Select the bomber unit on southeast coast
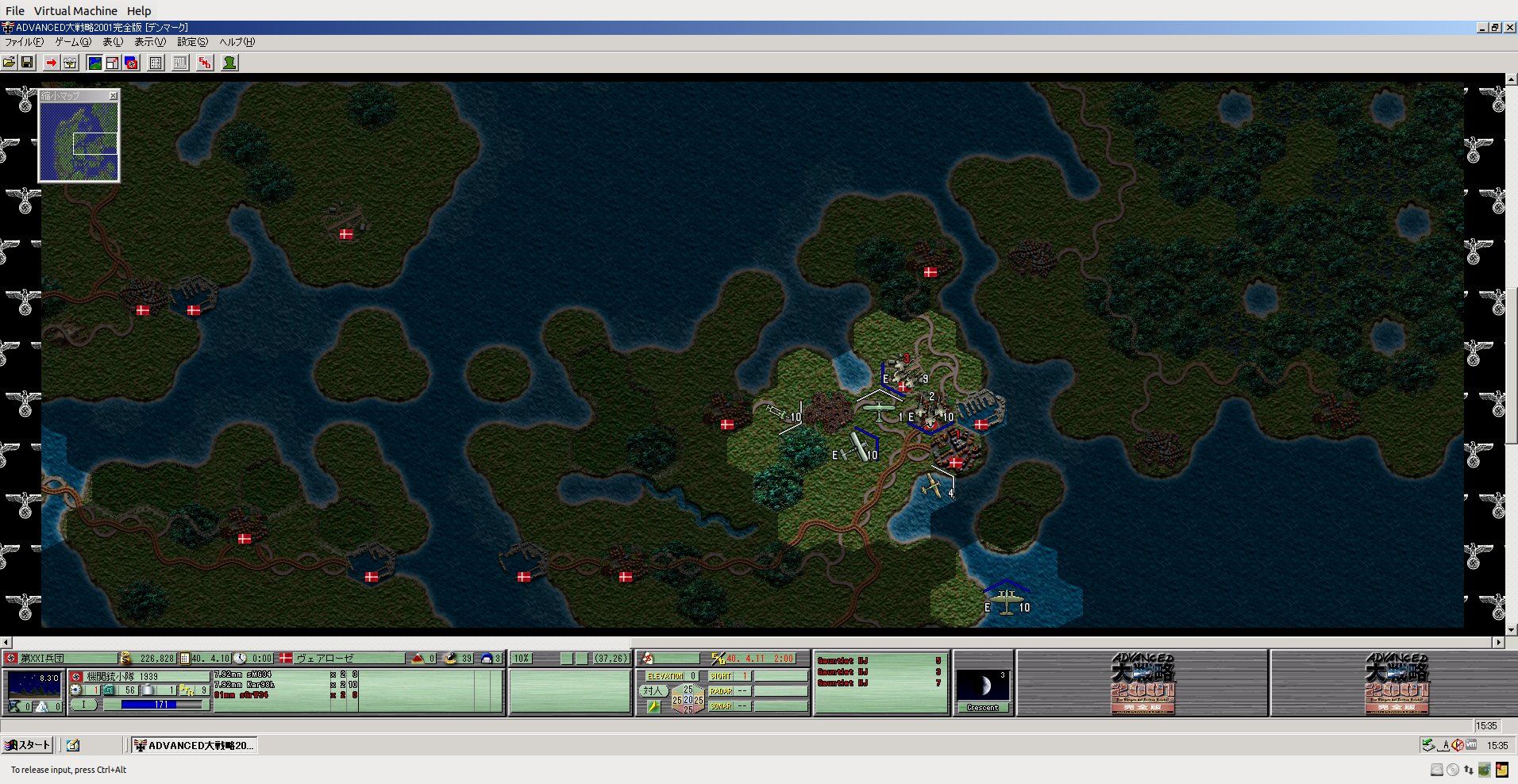The image size is (1518, 784). [x=1006, y=602]
